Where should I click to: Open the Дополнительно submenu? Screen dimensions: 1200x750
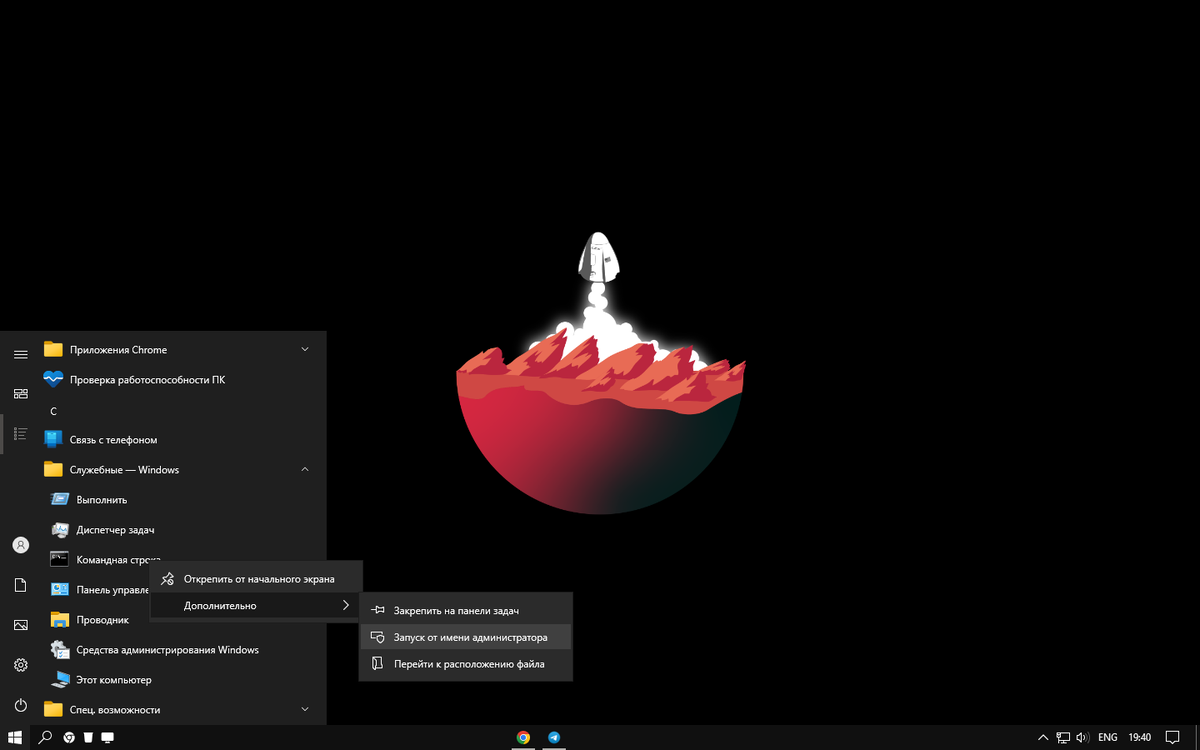pos(256,605)
